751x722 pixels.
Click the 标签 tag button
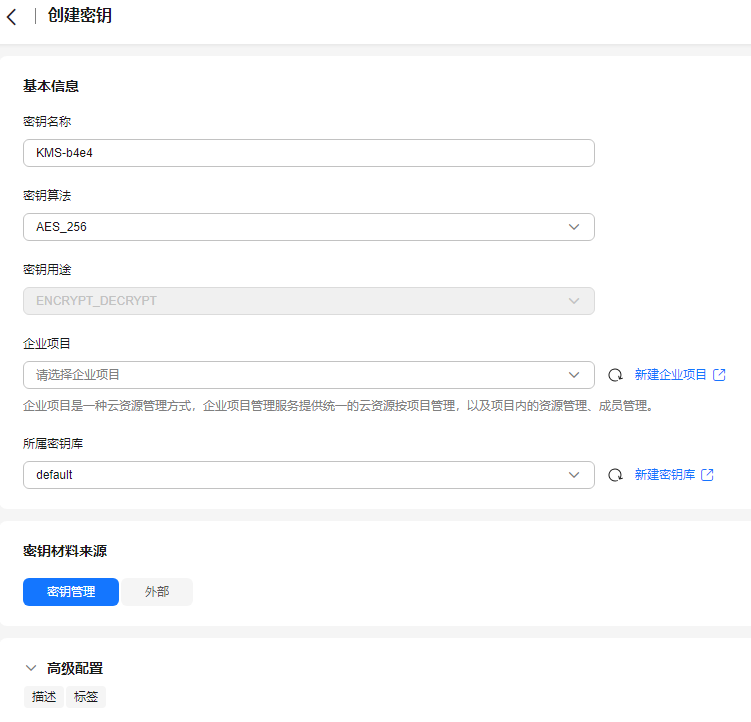coord(86,697)
